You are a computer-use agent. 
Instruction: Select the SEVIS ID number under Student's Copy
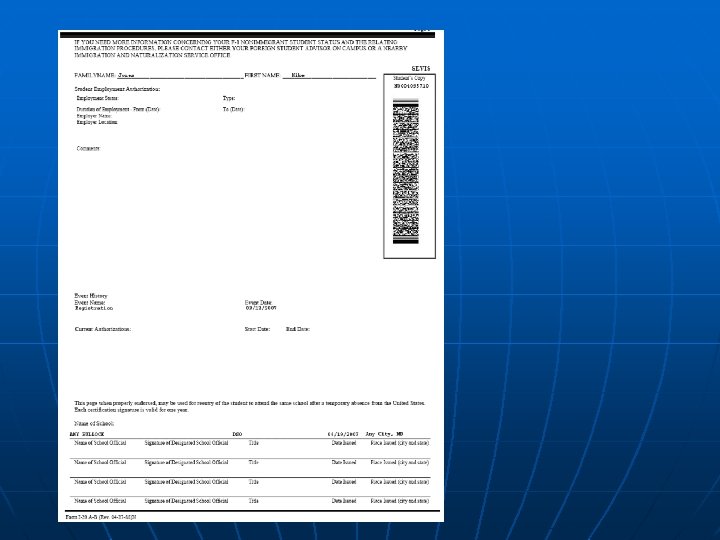[411, 86]
